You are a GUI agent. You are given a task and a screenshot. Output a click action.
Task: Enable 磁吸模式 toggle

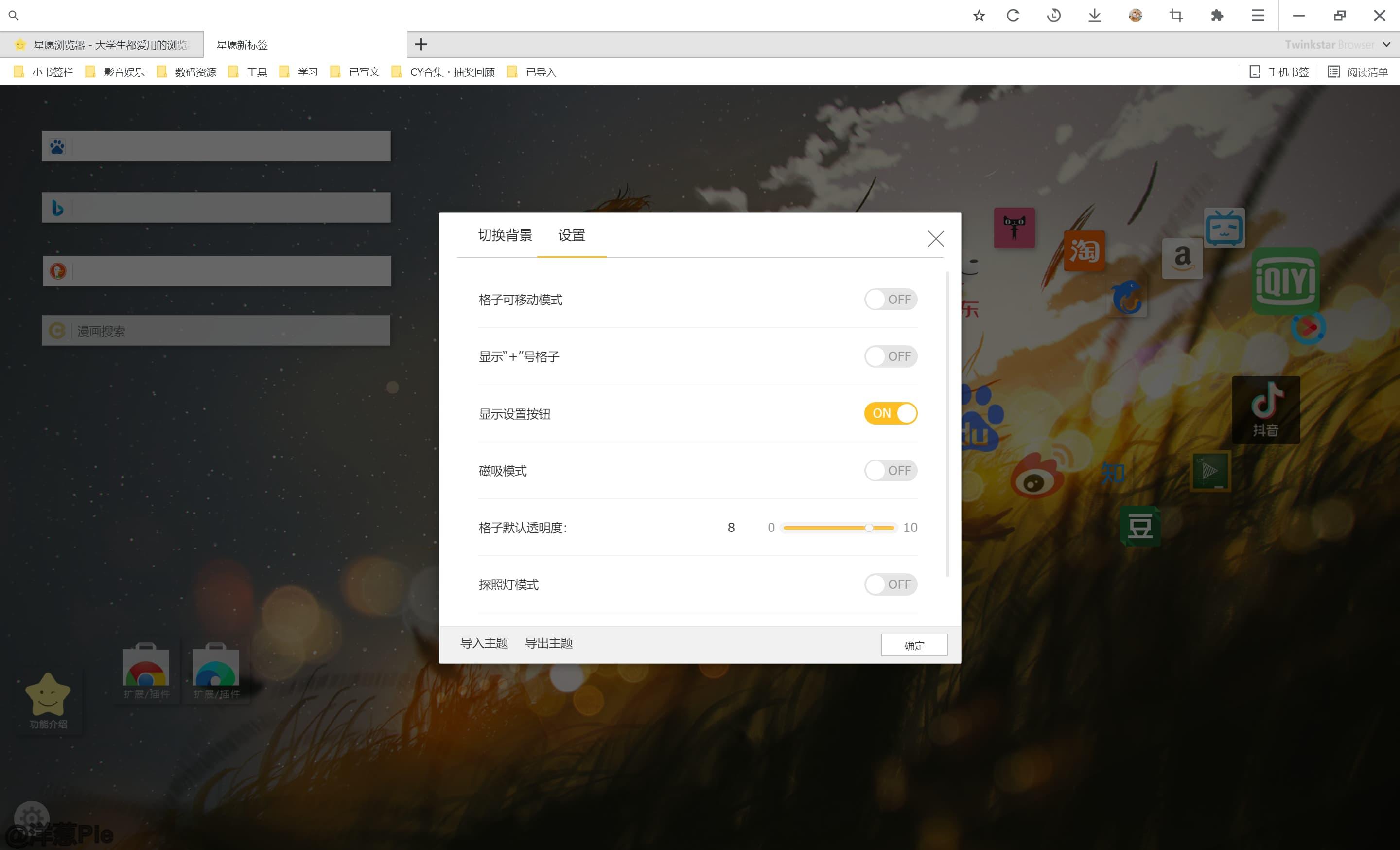(x=891, y=470)
